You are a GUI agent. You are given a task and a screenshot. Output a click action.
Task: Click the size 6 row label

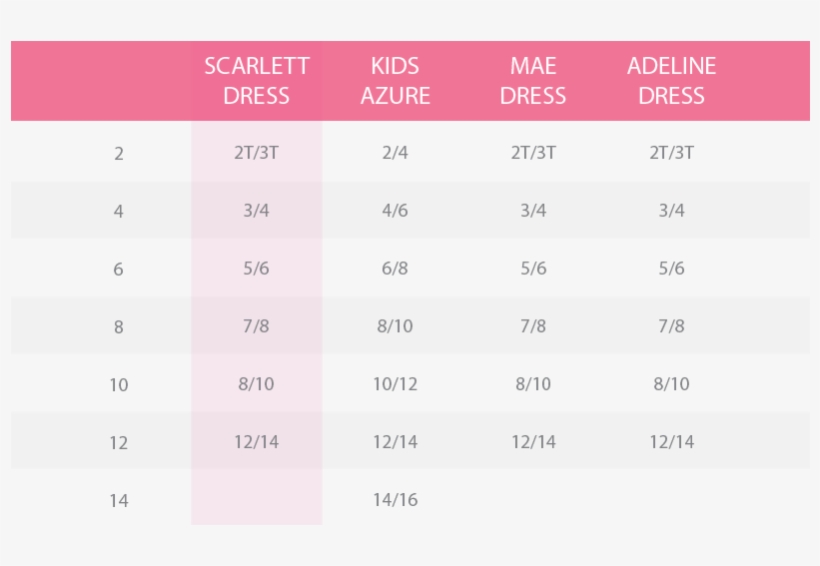click(119, 270)
